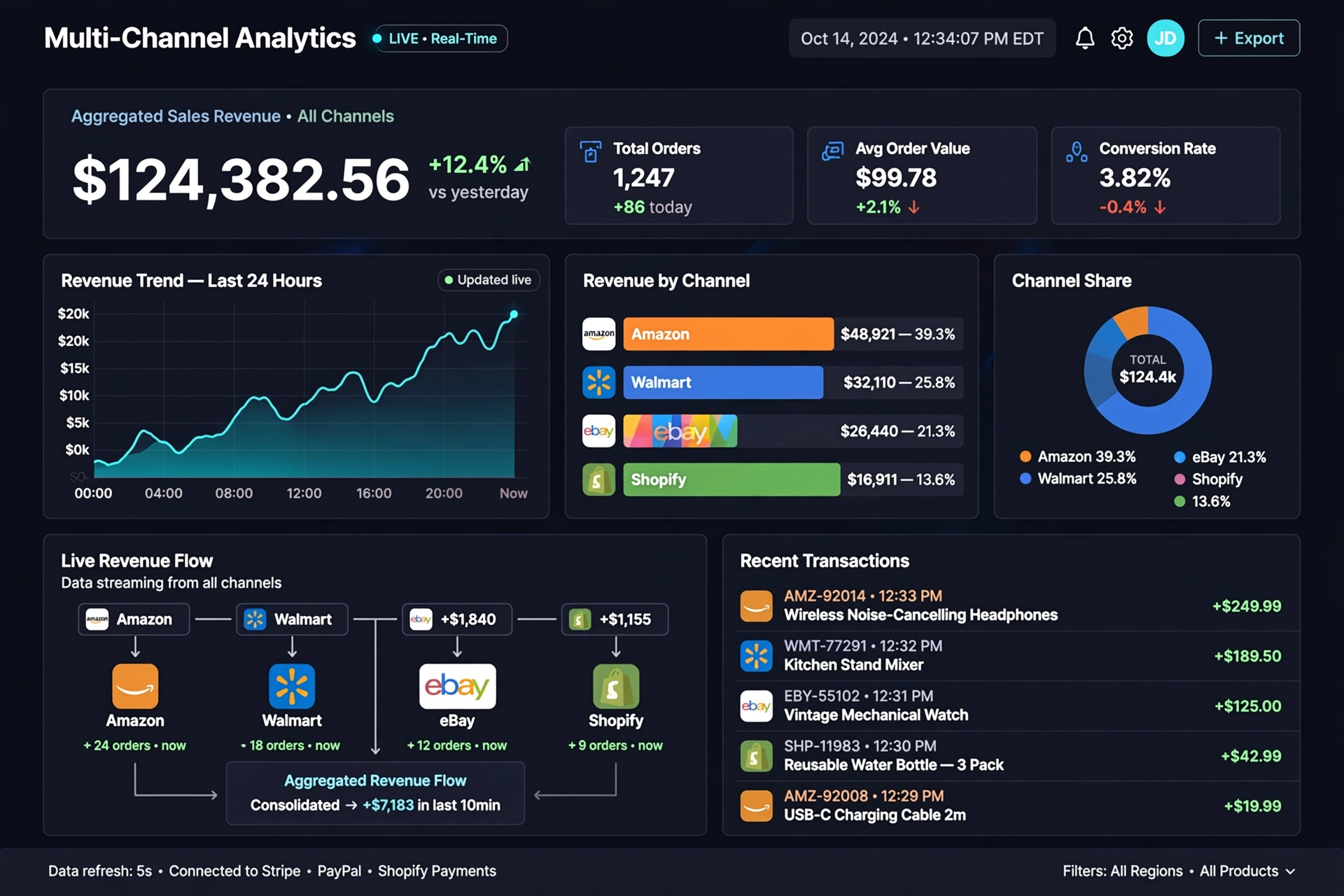Click the Shopify Payments status text
The height and width of the screenshot is (896, 1344).
437,871
